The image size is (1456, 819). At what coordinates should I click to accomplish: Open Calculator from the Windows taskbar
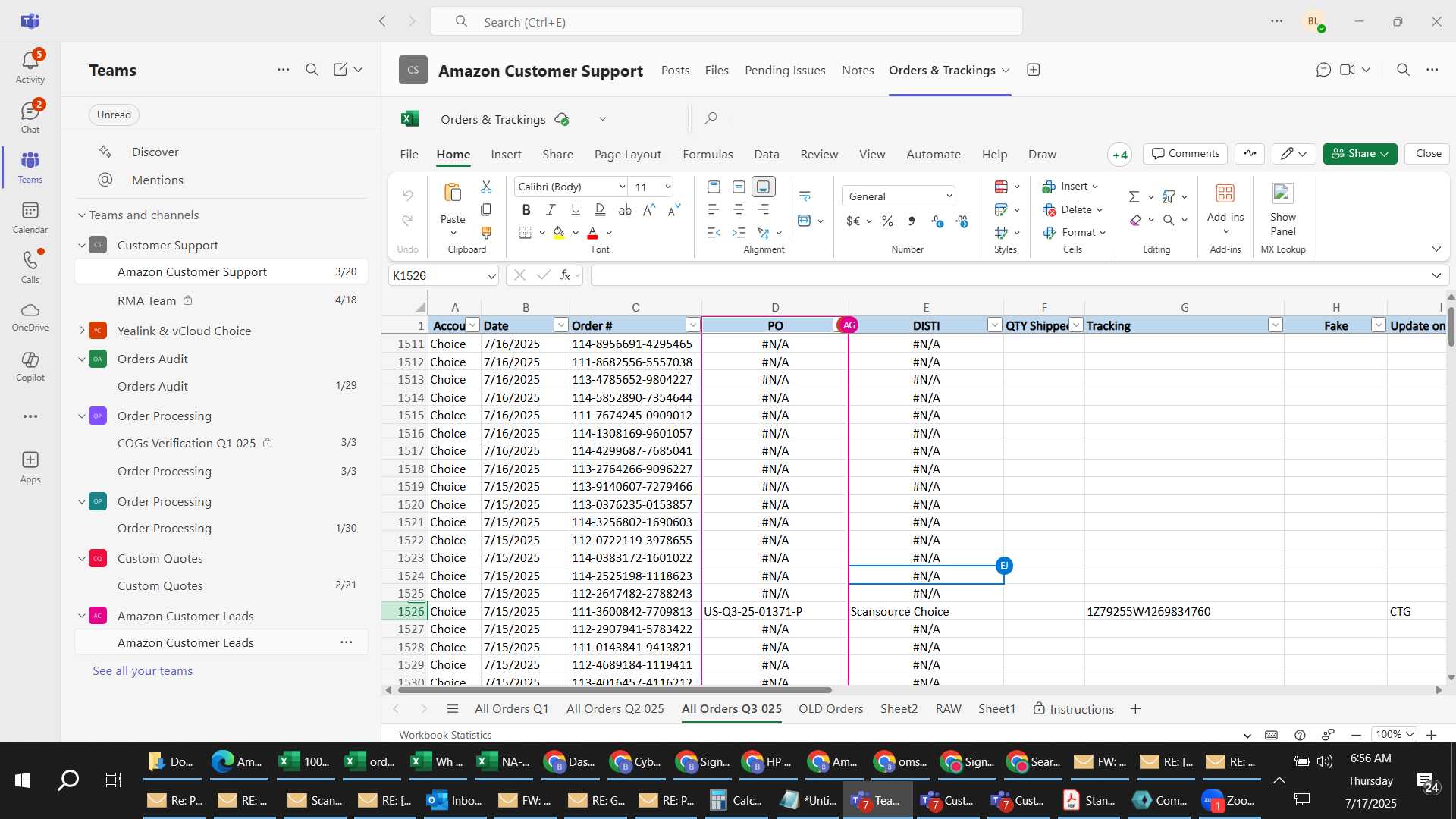tap(736, 800)
